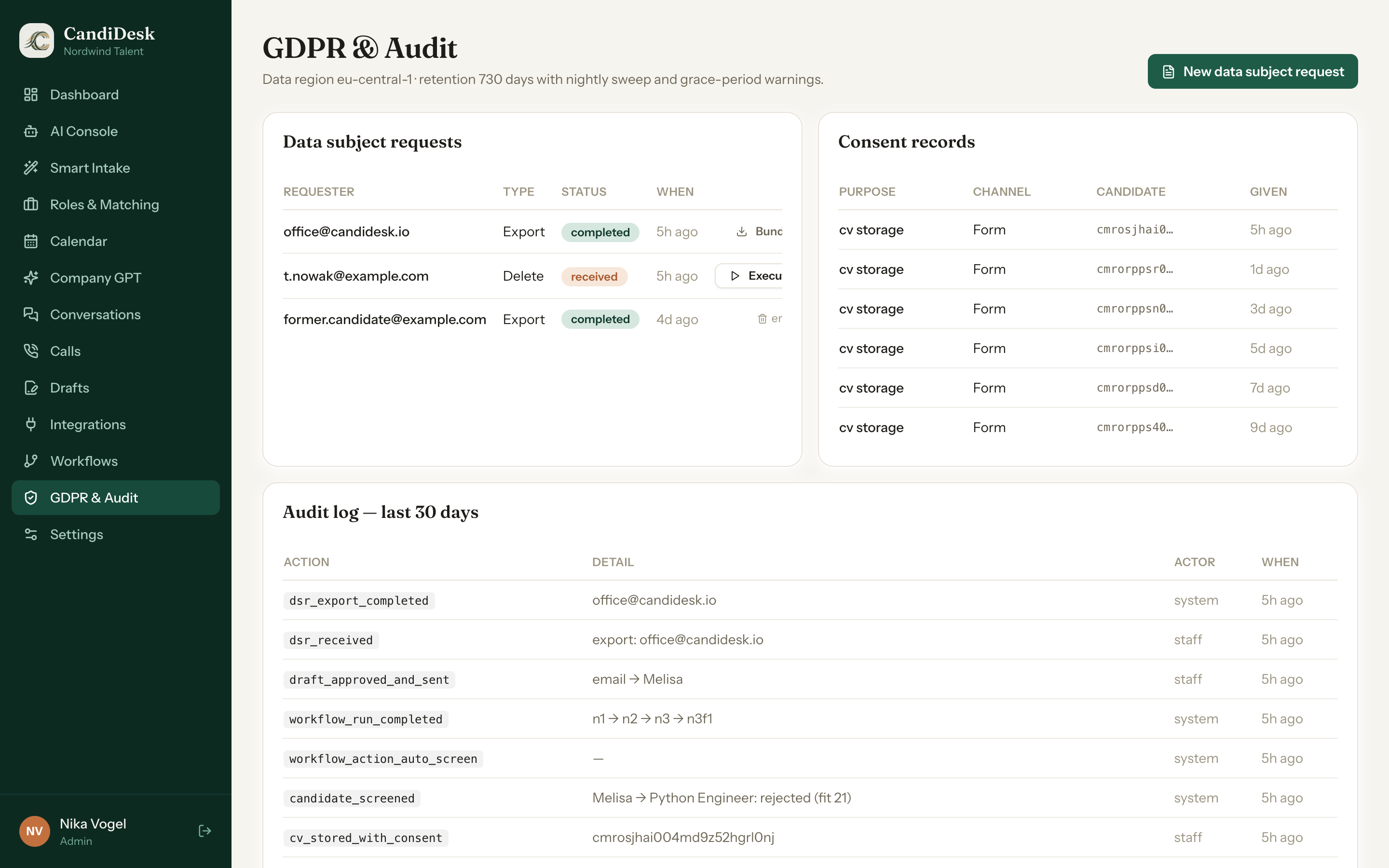Select candidate ID cmrosjhai0… in consent records
The image size is (1389, 868).
coord(1135,230)
